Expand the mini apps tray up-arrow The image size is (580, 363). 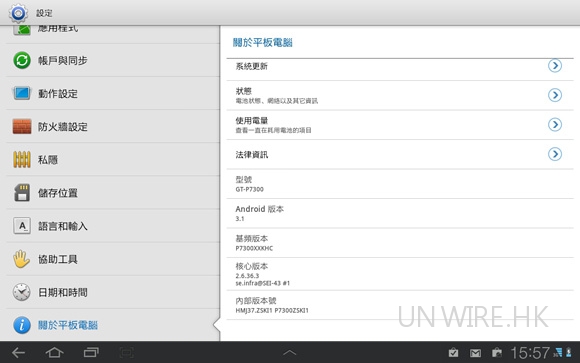tap(290, 353)
